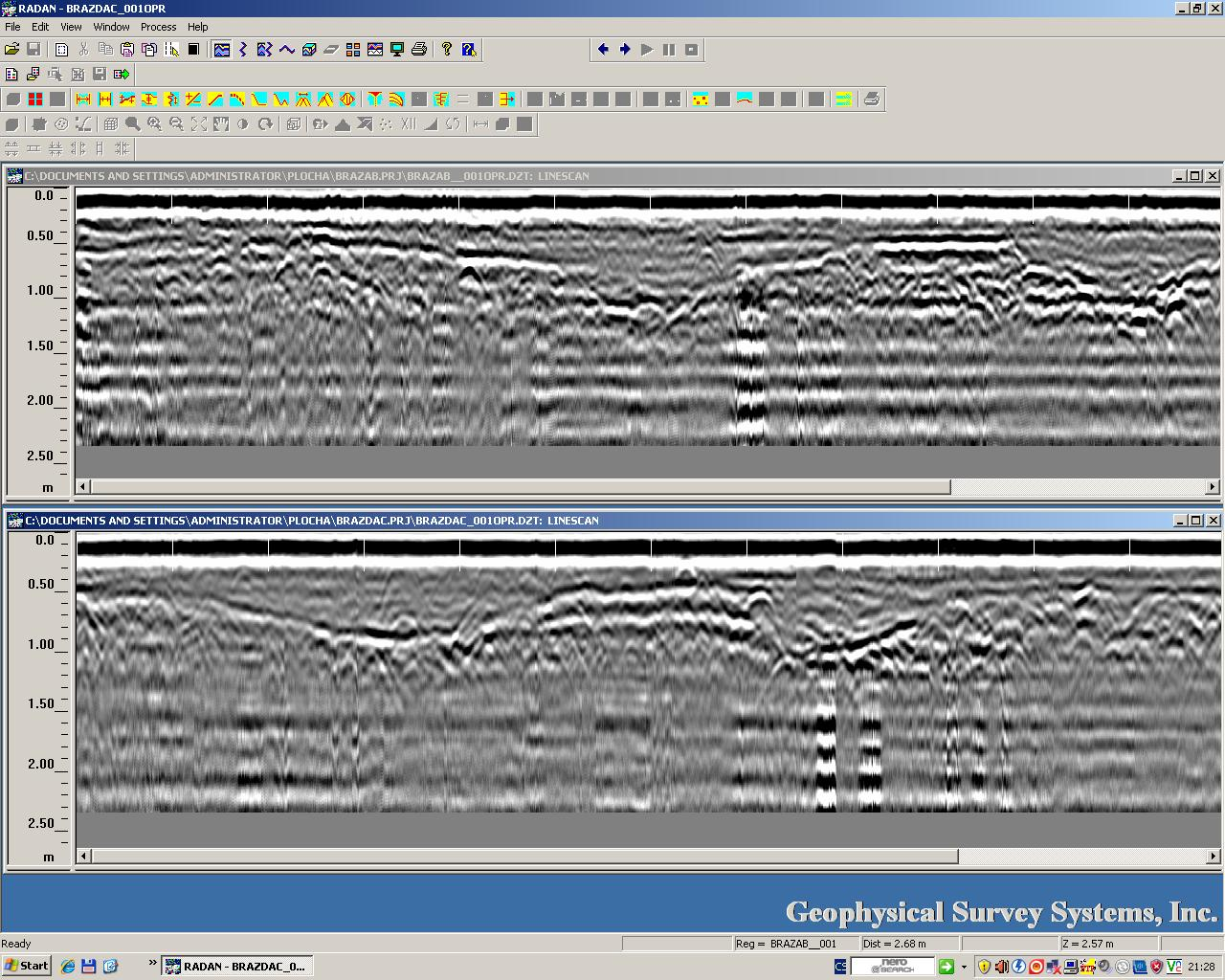The height and width of the screenshot is (980, 1225).
Task: Click the printer icon in main toolbar
Action: pyautogui.click(x=419, y=50)
